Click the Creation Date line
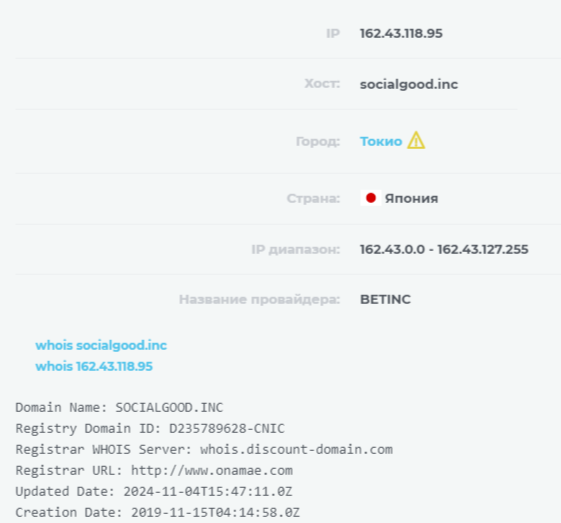Image resolution: width=561 pixels, height=523 pixels. [157, 512]
